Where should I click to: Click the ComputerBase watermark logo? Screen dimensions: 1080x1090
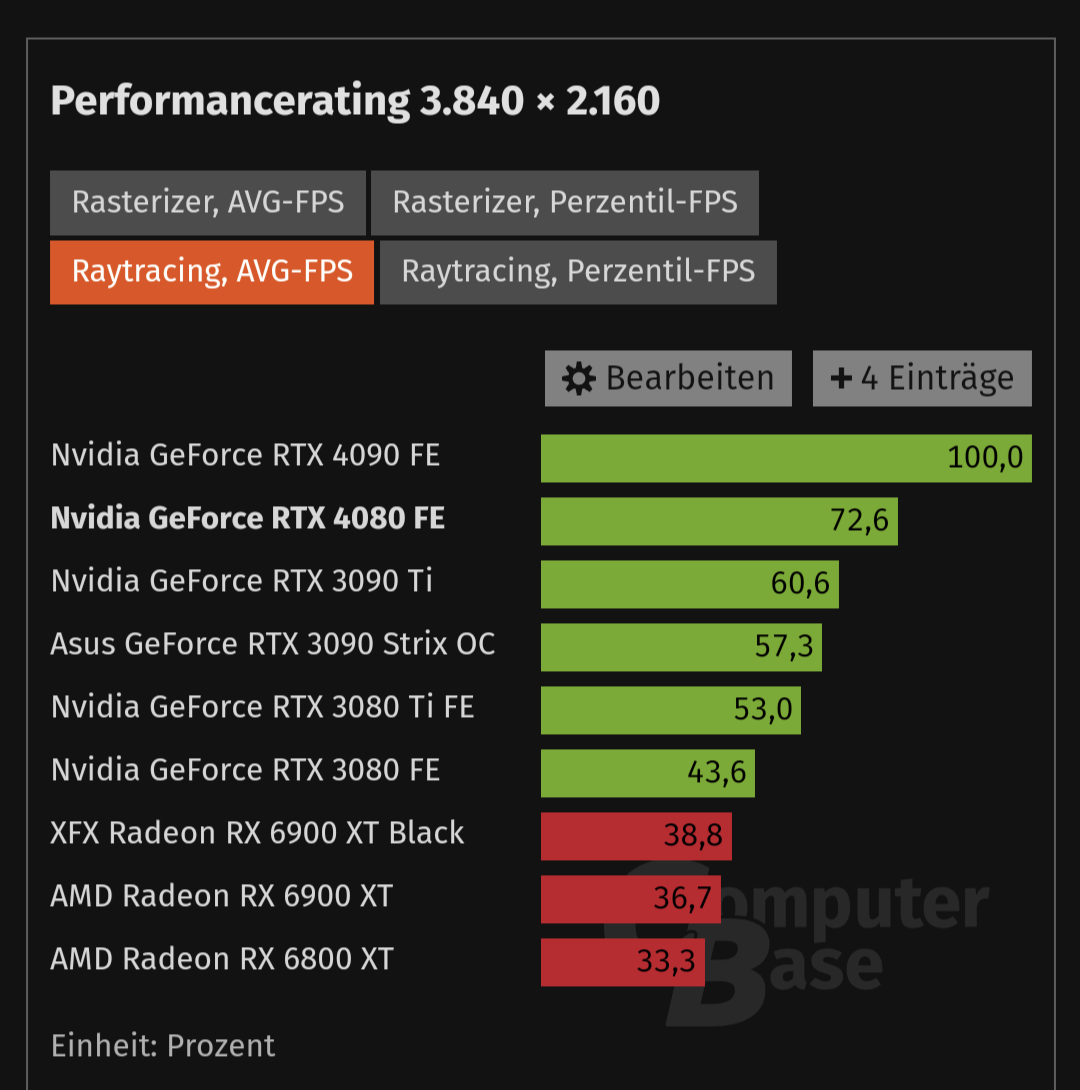796,942
